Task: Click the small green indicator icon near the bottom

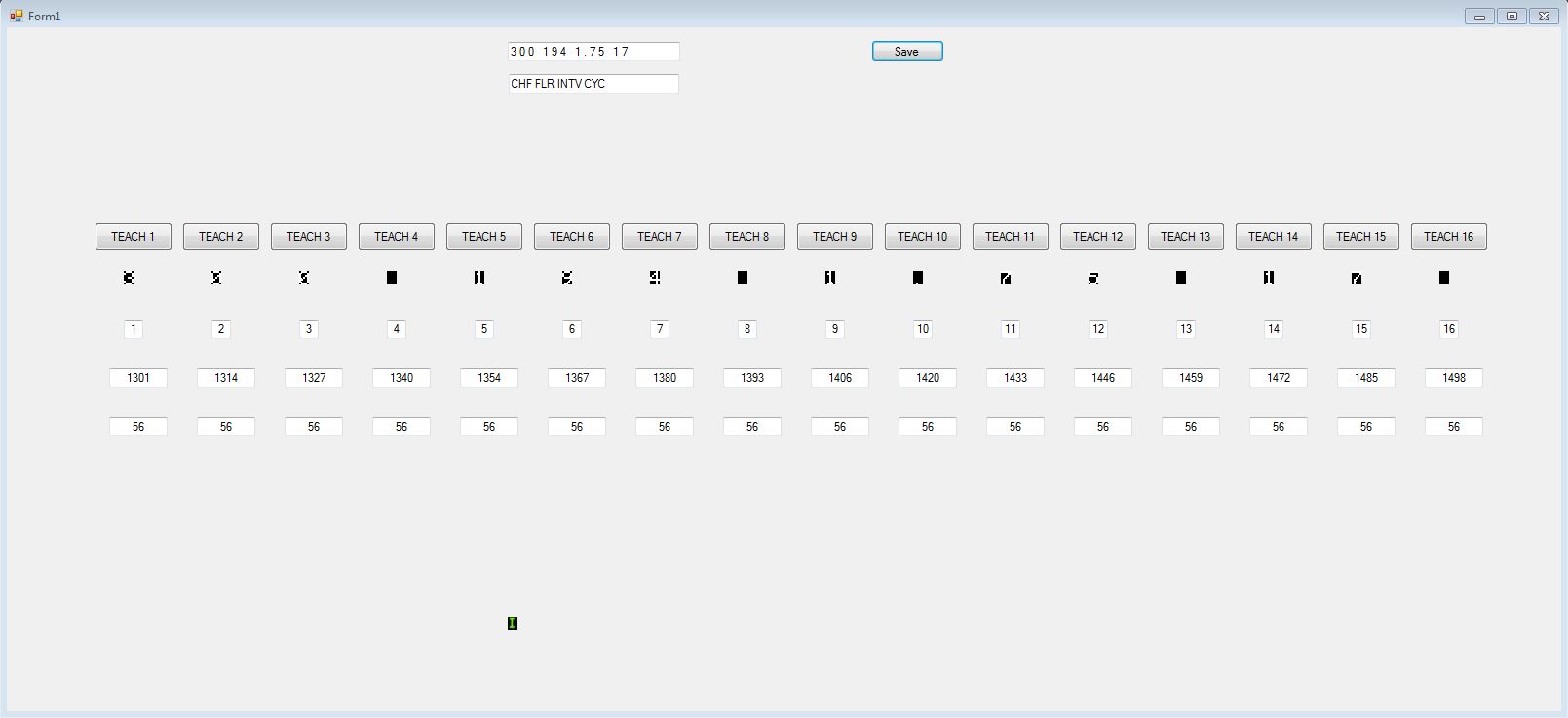Action: pyautogui.click(x=513, y=624)
